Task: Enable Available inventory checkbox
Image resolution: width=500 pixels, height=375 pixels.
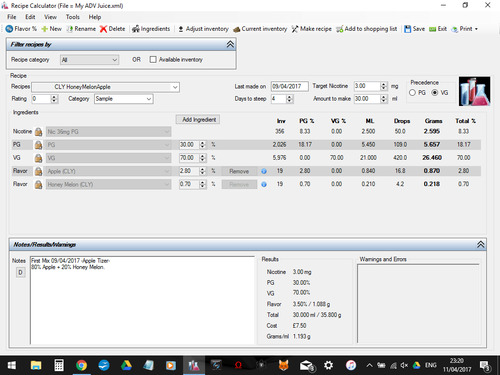Action: coord(153,60)
